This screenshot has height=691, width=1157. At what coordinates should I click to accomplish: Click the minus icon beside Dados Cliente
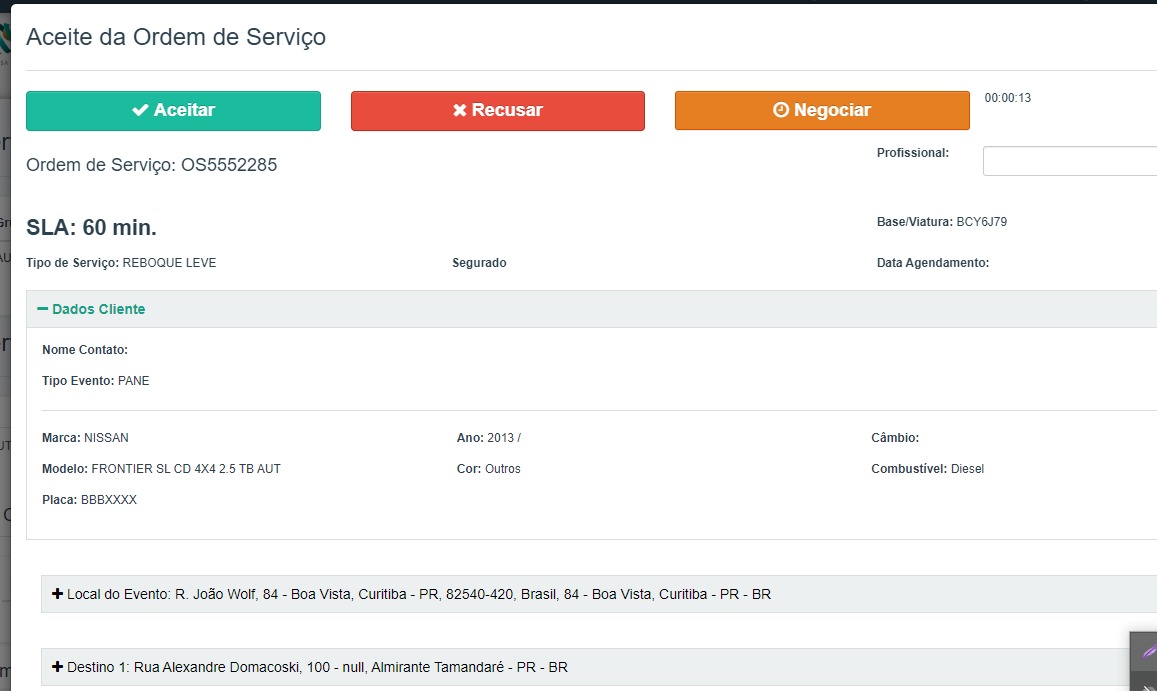[43, 309]
